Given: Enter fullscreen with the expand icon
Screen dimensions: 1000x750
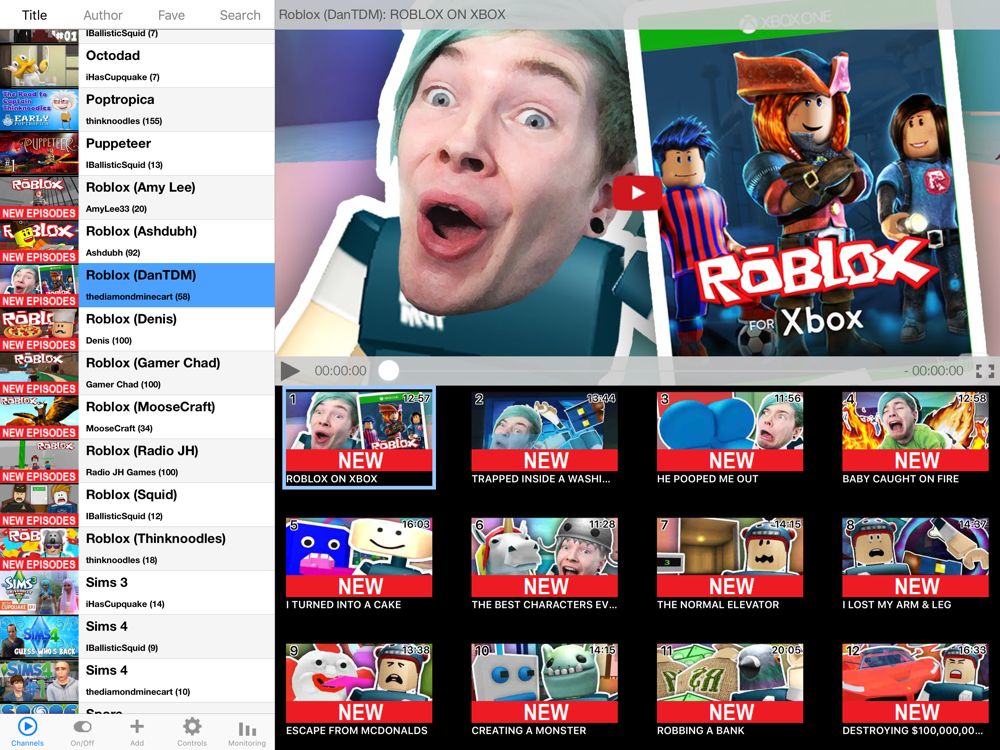Looking at the screenshot, I should tap(985, 371).
